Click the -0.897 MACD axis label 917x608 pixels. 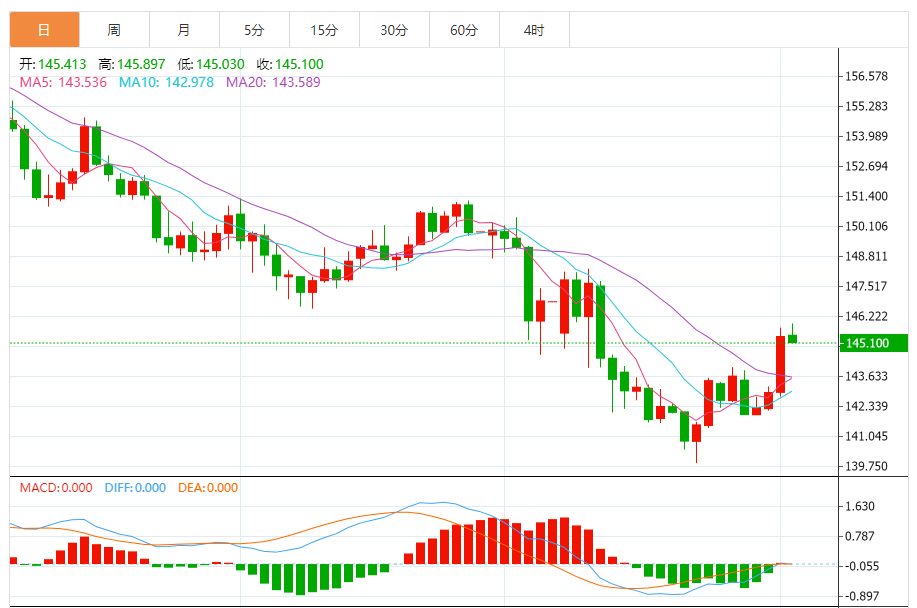(x=860, y=596)
